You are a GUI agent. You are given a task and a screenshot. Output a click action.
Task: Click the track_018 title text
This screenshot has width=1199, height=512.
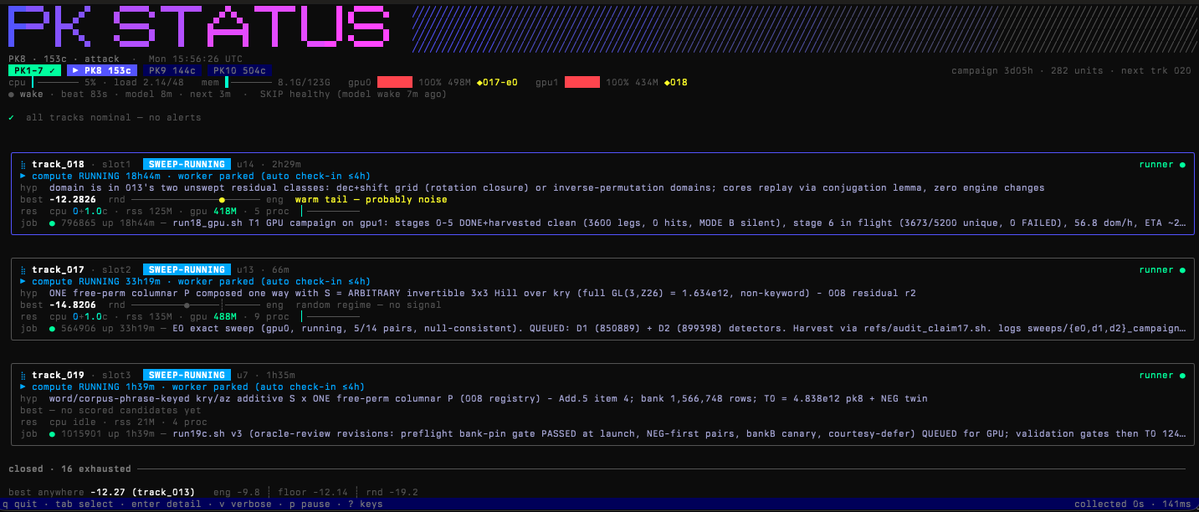[57, 165]
